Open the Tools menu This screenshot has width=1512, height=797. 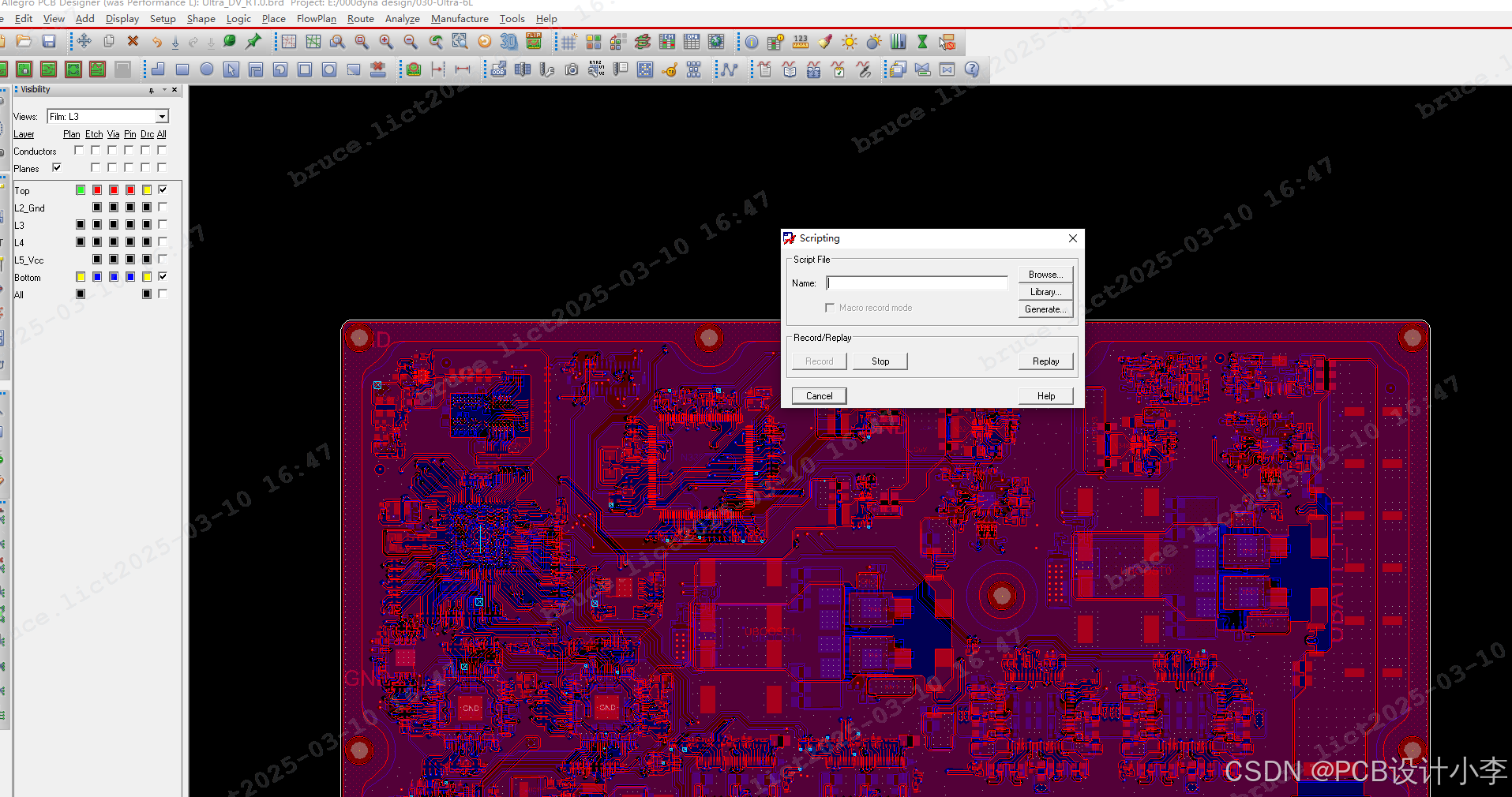coord(512,18)
